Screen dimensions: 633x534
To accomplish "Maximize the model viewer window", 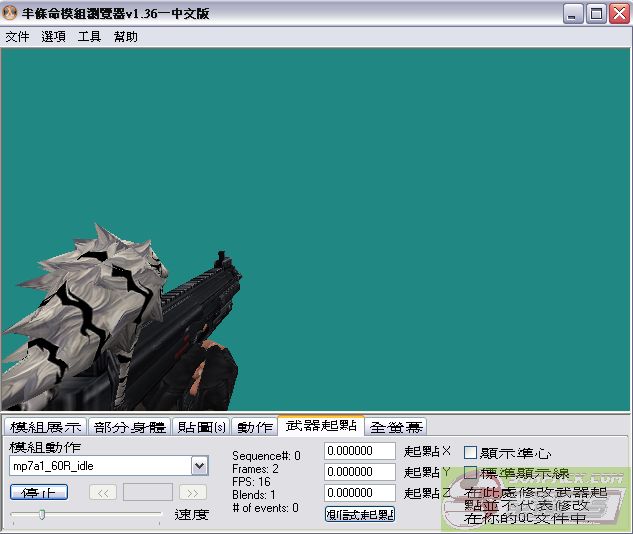I will click(595, 13).
